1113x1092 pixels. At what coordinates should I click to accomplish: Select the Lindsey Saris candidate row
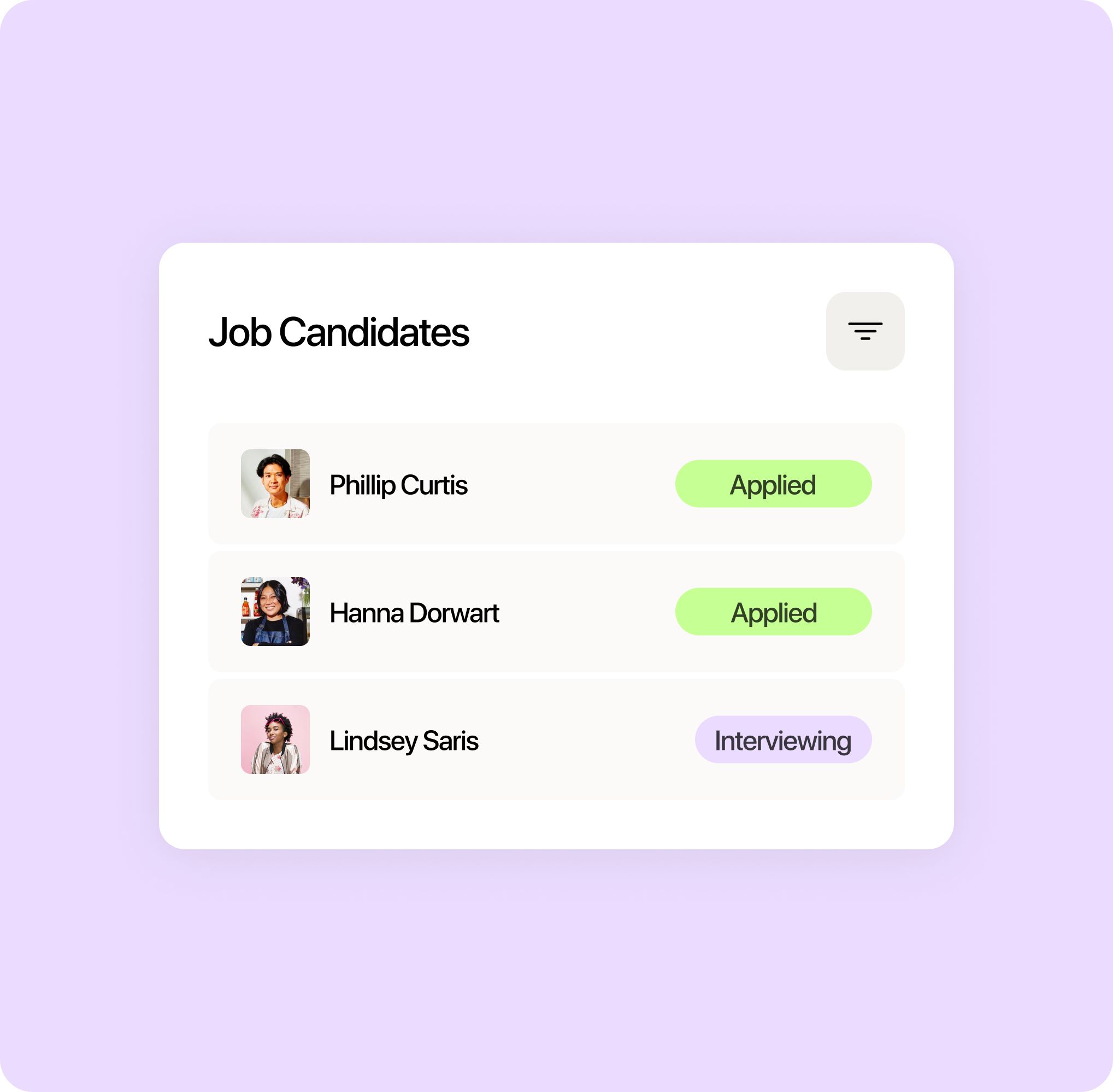555,741
